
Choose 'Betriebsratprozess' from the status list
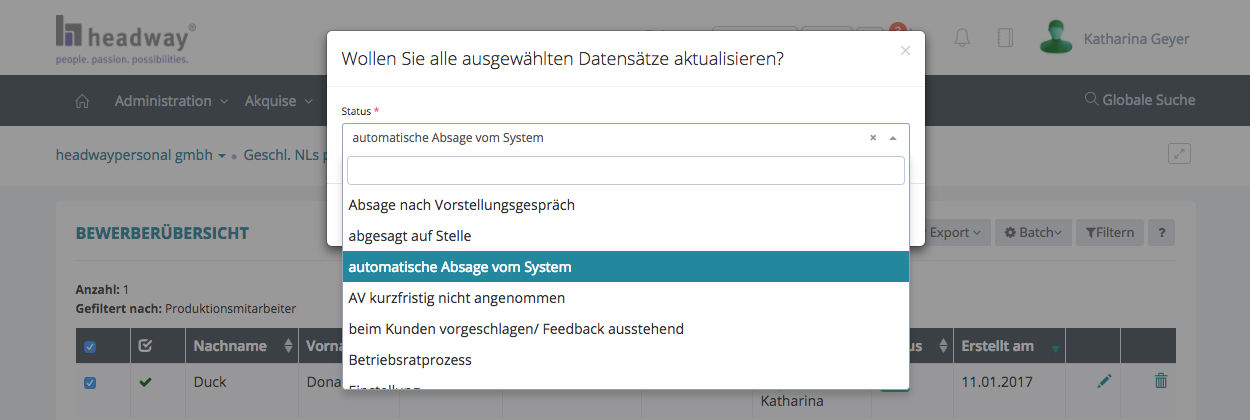click(410, 359)
